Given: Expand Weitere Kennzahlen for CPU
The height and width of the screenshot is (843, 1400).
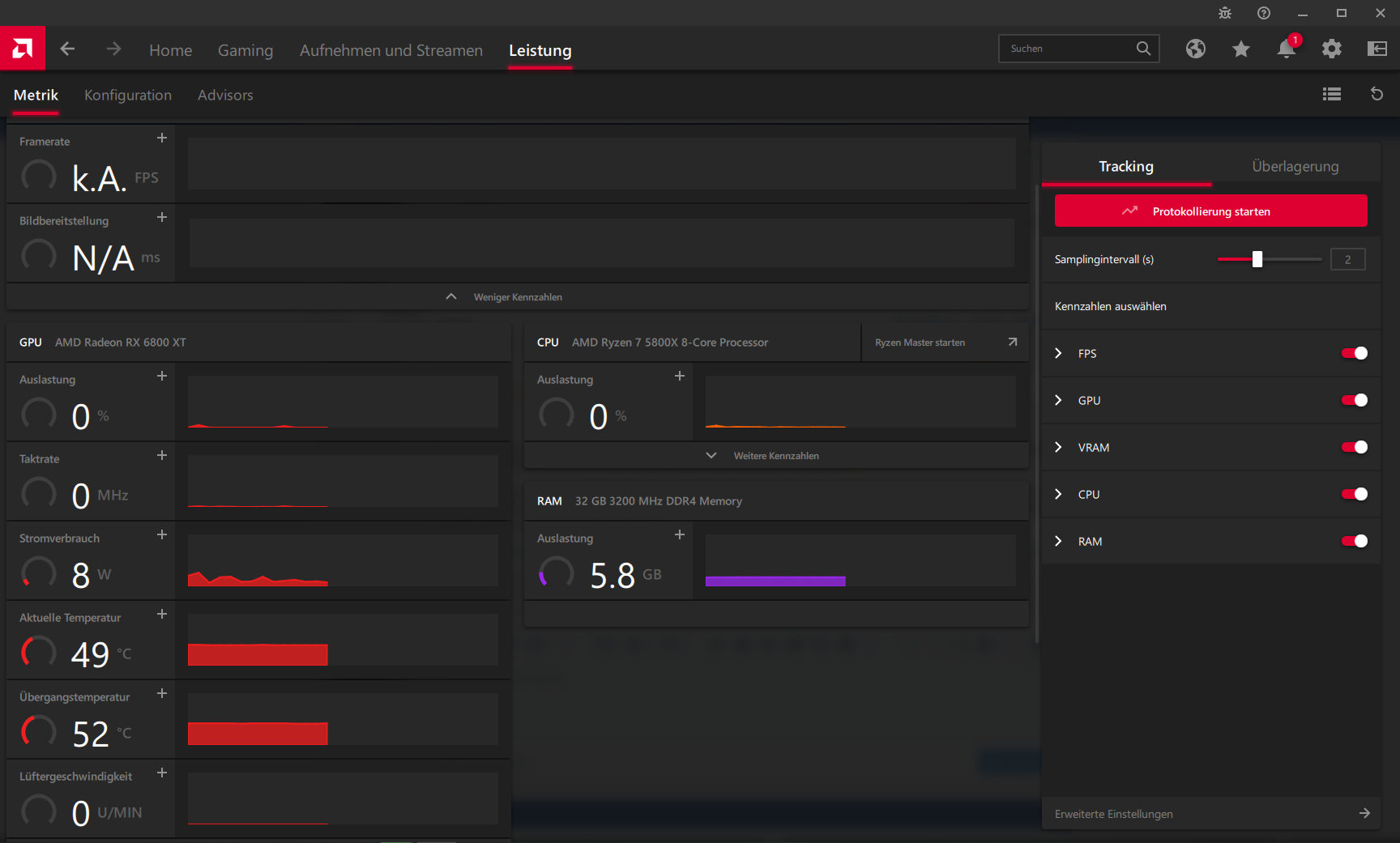Looking at the screenshot, I should point(776,455).
